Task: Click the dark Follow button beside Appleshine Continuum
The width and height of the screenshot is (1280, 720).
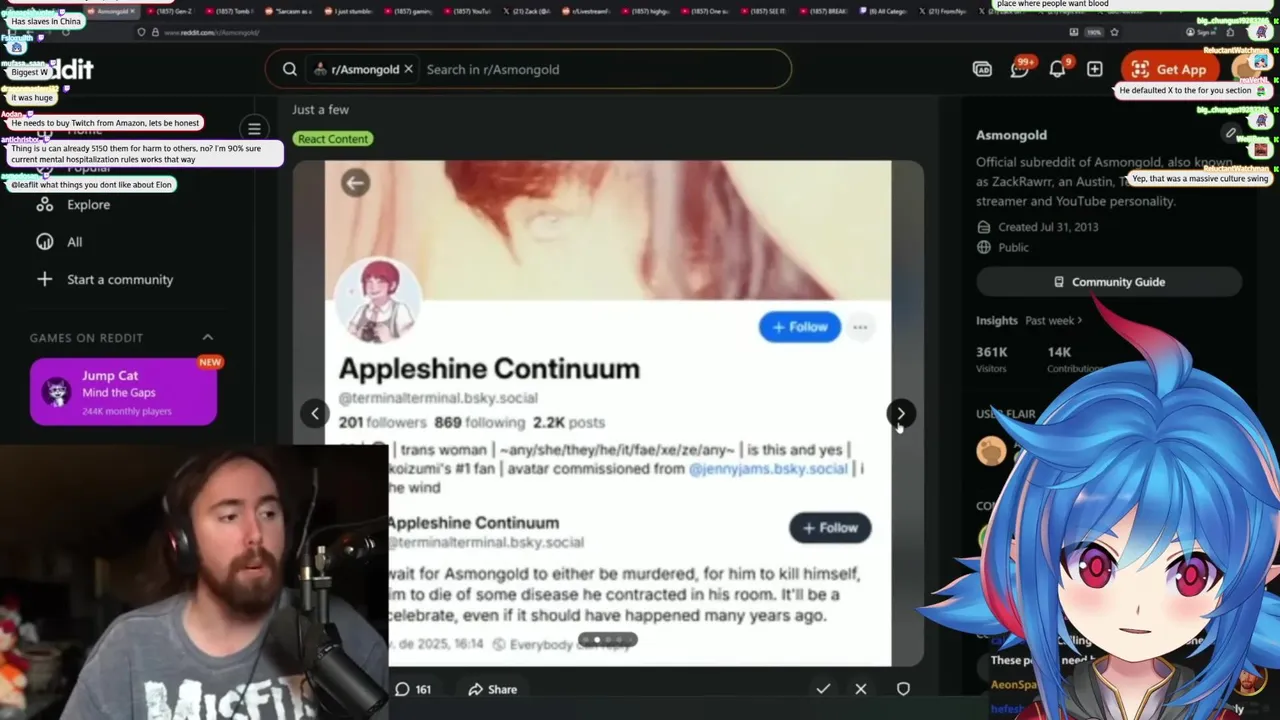Action: (x=830, y=528)
